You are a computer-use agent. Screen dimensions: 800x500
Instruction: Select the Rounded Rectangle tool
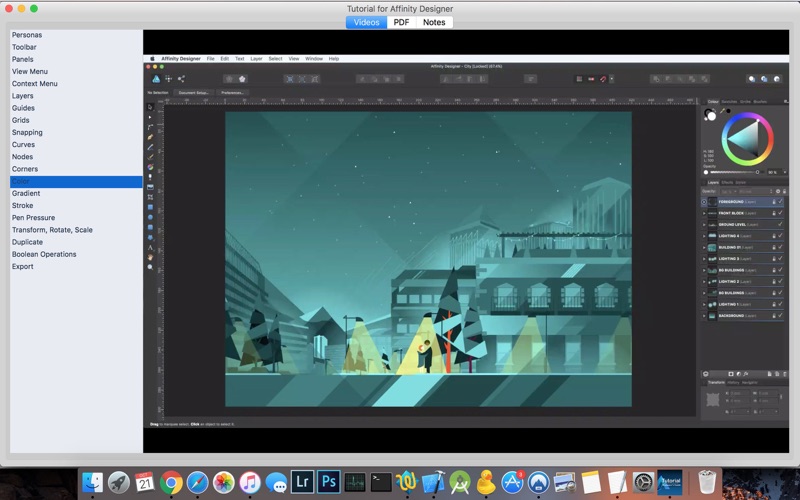click(150, 228)
